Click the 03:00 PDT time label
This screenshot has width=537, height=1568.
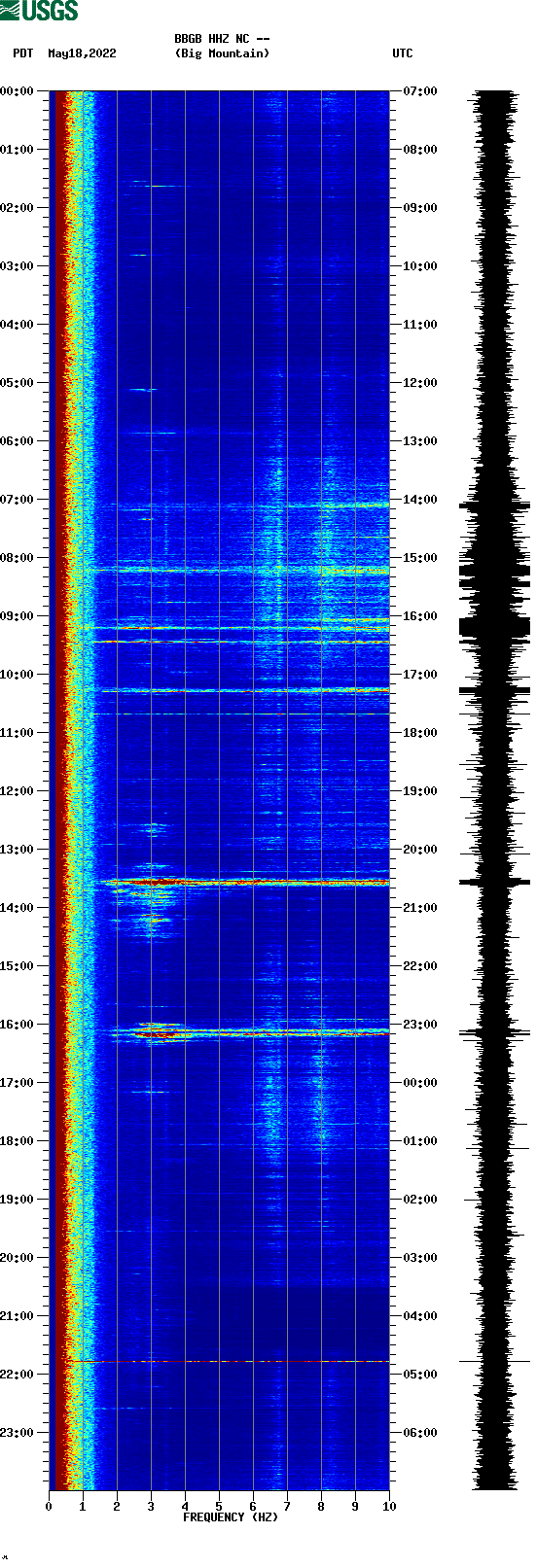(x=18, y=266)
